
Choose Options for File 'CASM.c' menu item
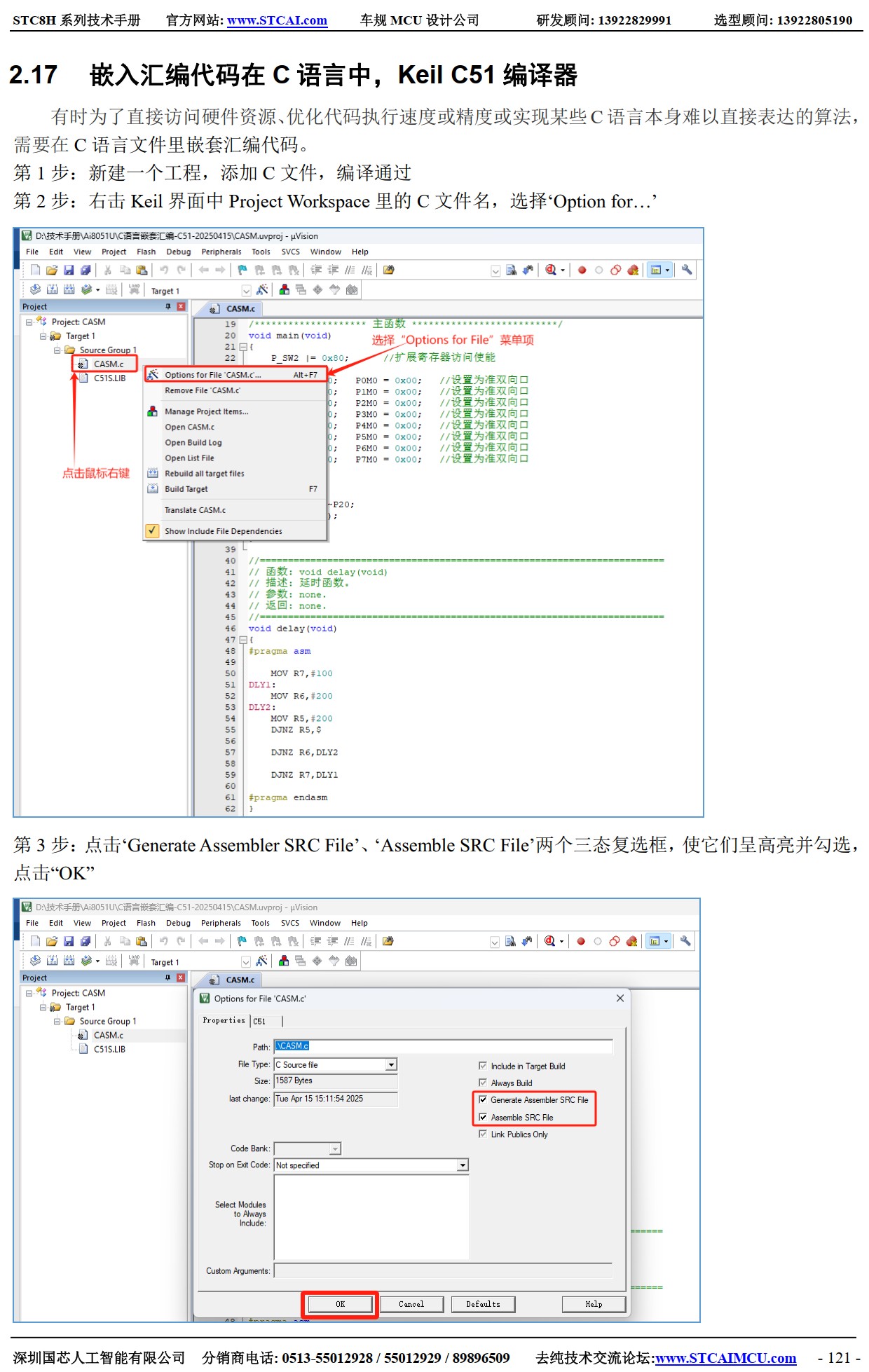(x=235, y=375)
